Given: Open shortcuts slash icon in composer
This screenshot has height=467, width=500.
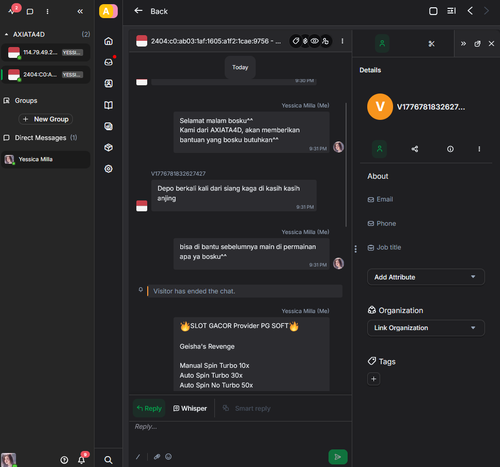Looking at the screenshot, I should (138, 457).
